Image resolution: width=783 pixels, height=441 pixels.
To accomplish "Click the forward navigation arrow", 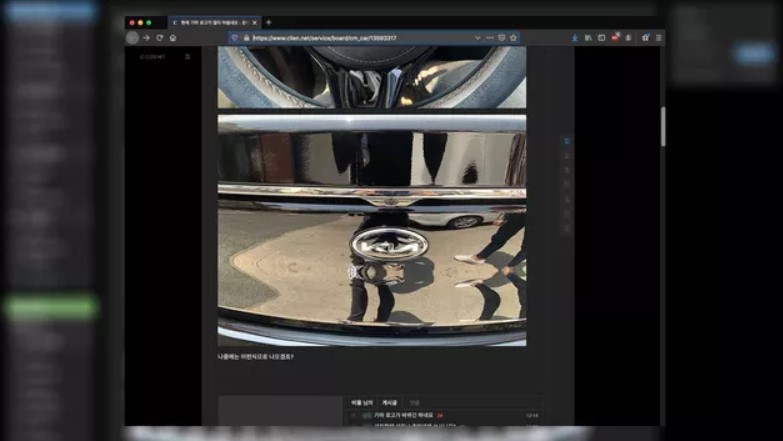I will (146, 38).
